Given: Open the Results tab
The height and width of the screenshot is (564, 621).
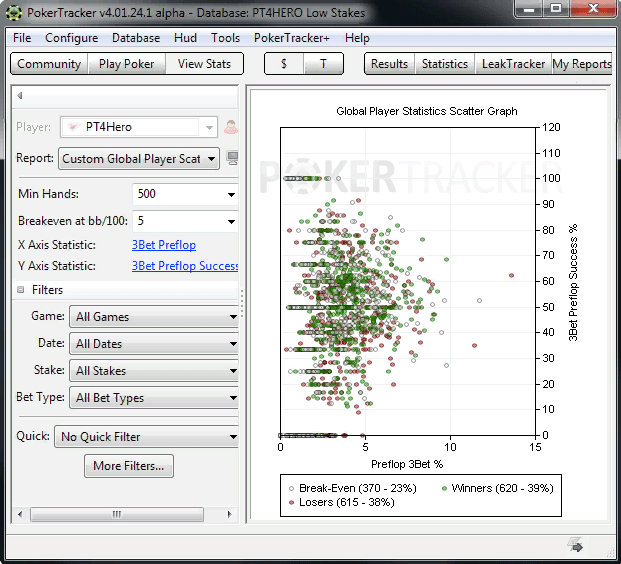Looking at the screenshot, I should click(389, 64).
